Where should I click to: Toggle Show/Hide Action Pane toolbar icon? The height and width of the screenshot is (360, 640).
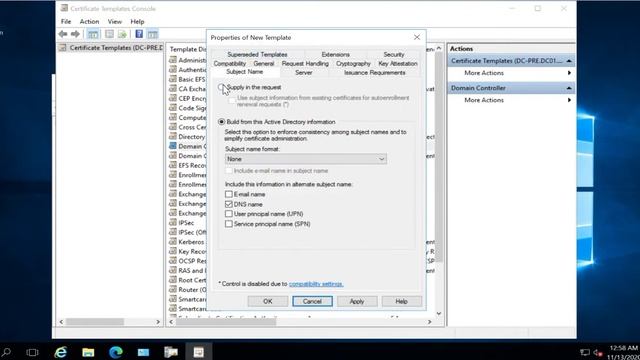(153, 34)
